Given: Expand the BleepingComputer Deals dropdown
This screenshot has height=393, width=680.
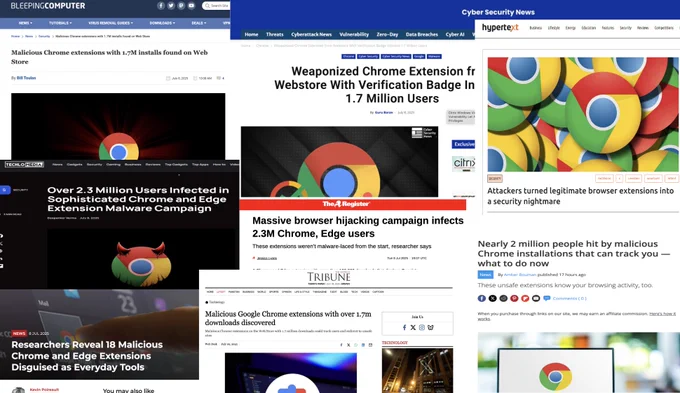Looking at the screenshot, I should pos(199,23).
